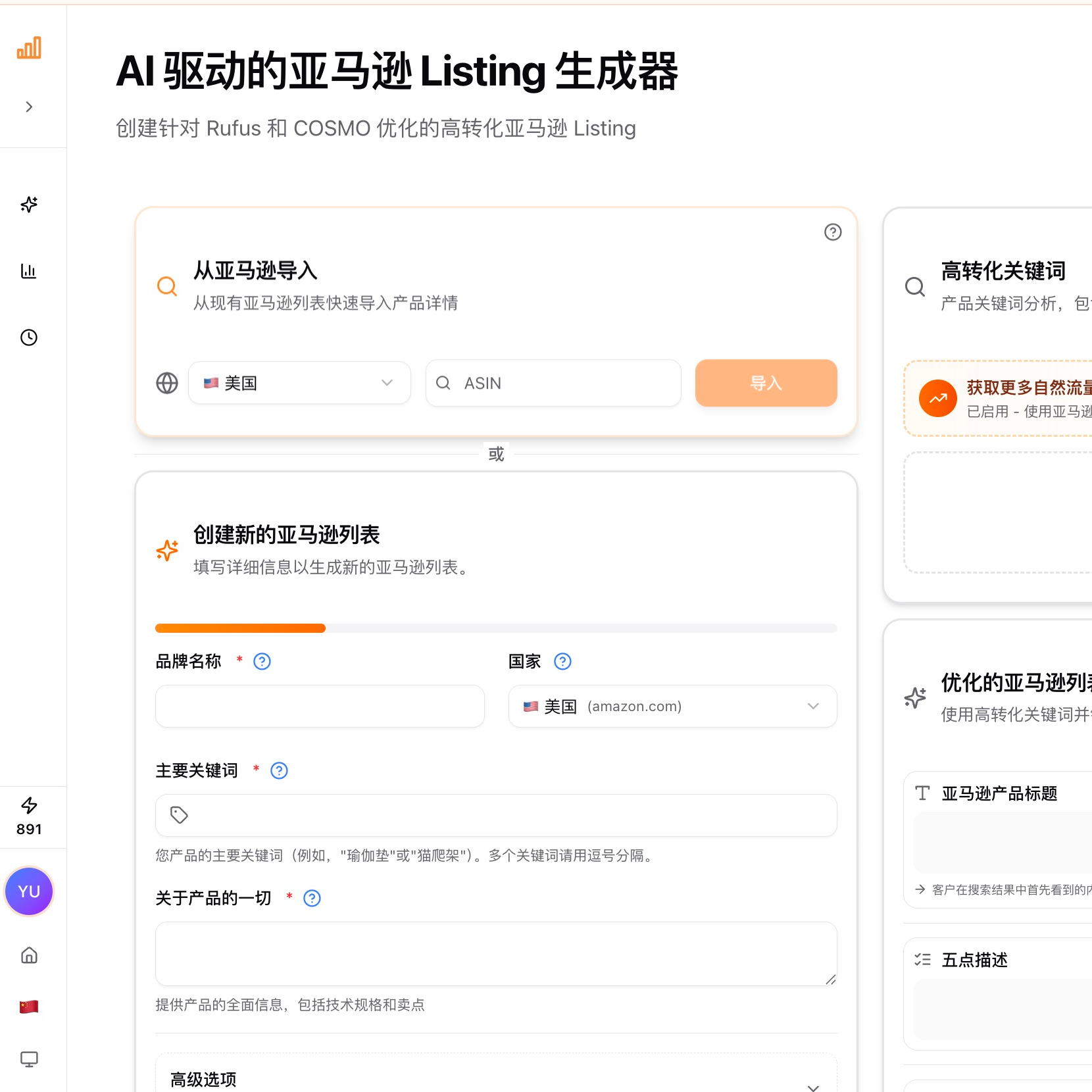Click the search icon beside 高转化关键词
Viewport: 1092px width, 1092px height.
click(x=915, y=286)
